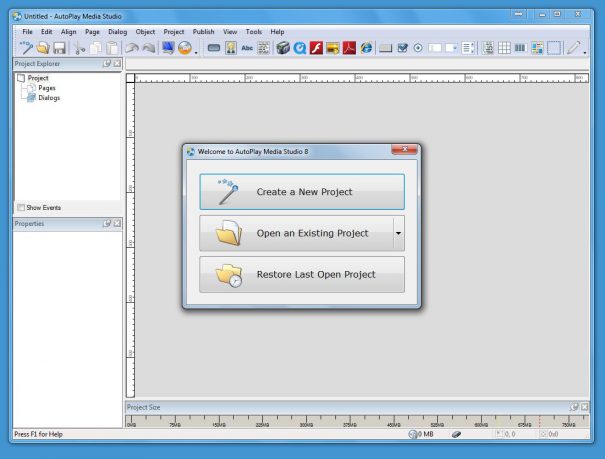Click the Cut scissors toolbar icon

tap(79, 48)
